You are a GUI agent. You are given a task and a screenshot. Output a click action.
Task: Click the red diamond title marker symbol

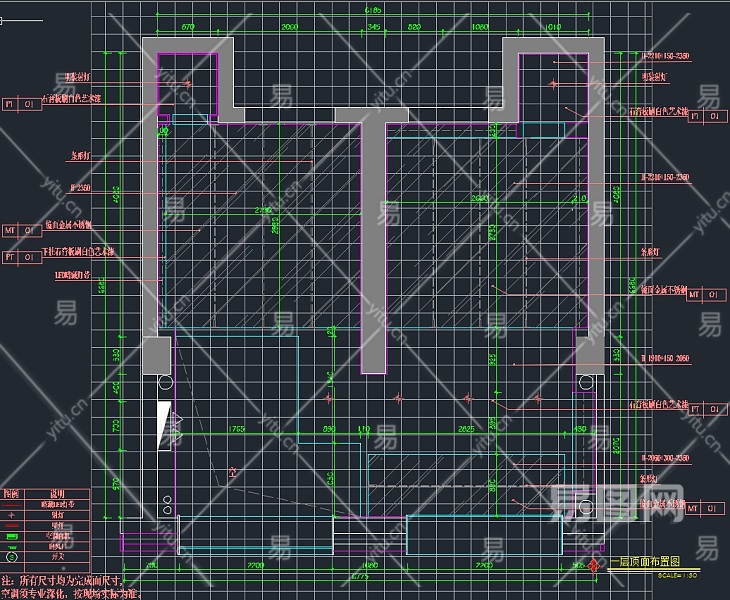tap(594, 566)
